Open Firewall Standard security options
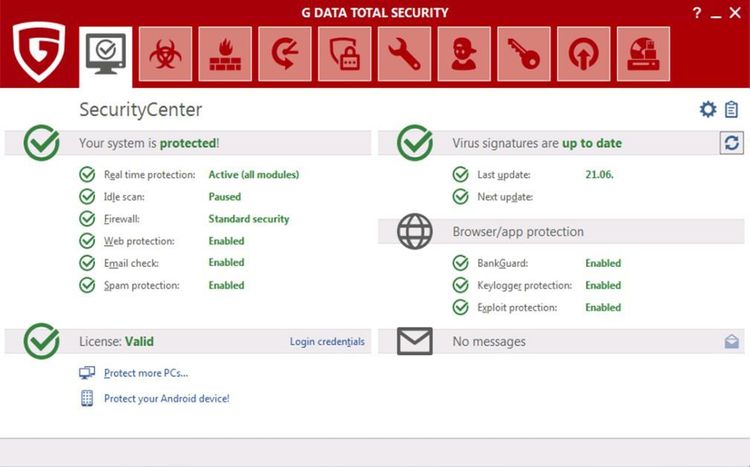The height and width of the screenshot is (467, 750). point(248,219)
